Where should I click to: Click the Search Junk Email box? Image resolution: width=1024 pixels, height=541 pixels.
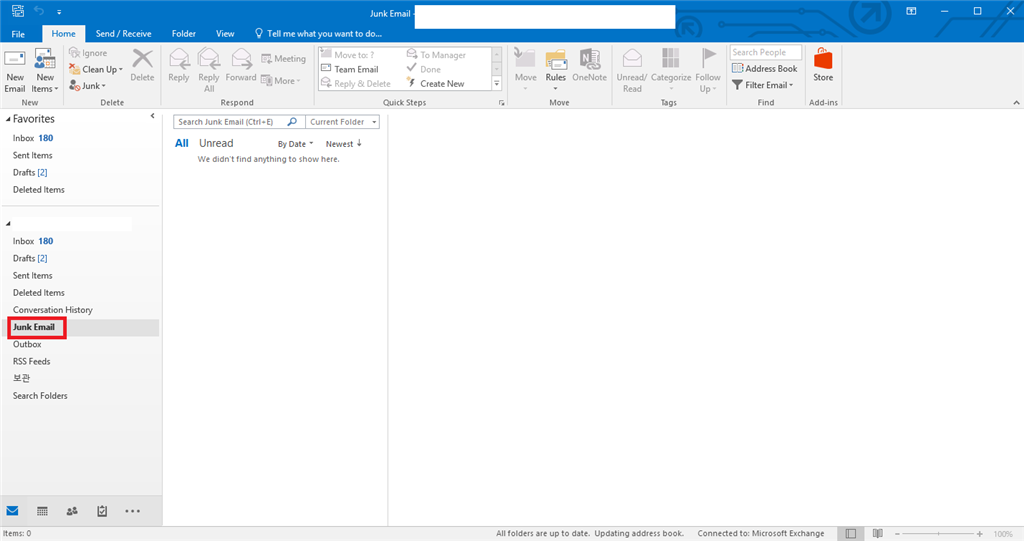(230, 122)
